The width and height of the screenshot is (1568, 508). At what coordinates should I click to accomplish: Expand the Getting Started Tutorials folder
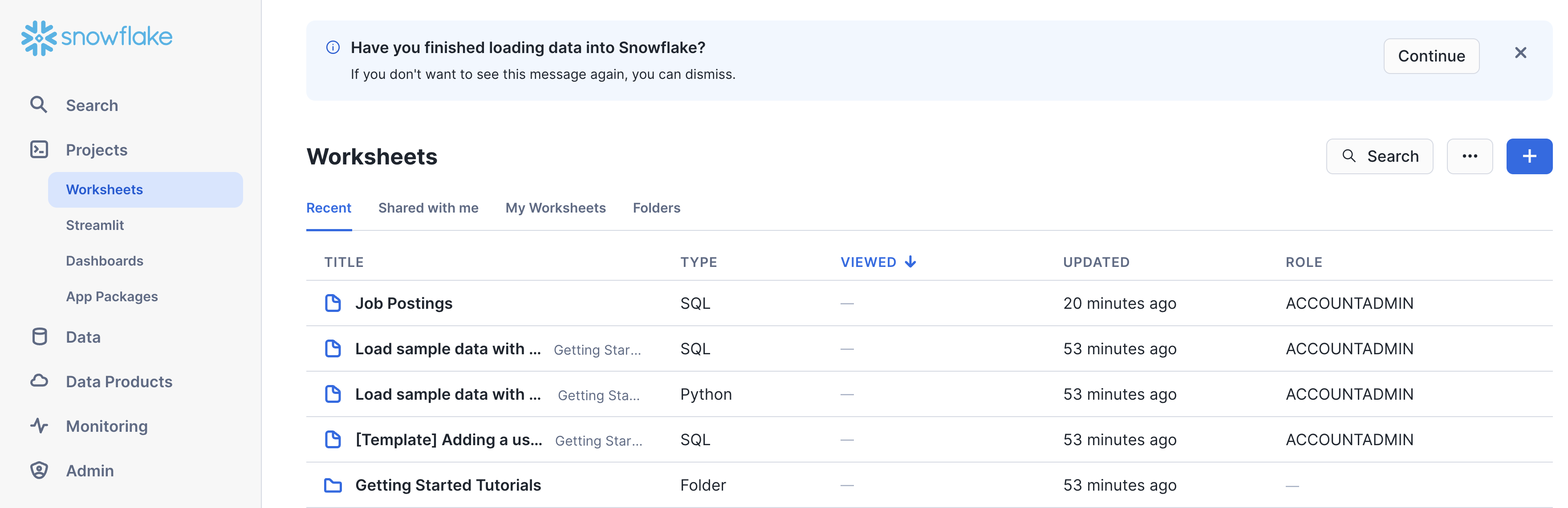tap(447, 485)
